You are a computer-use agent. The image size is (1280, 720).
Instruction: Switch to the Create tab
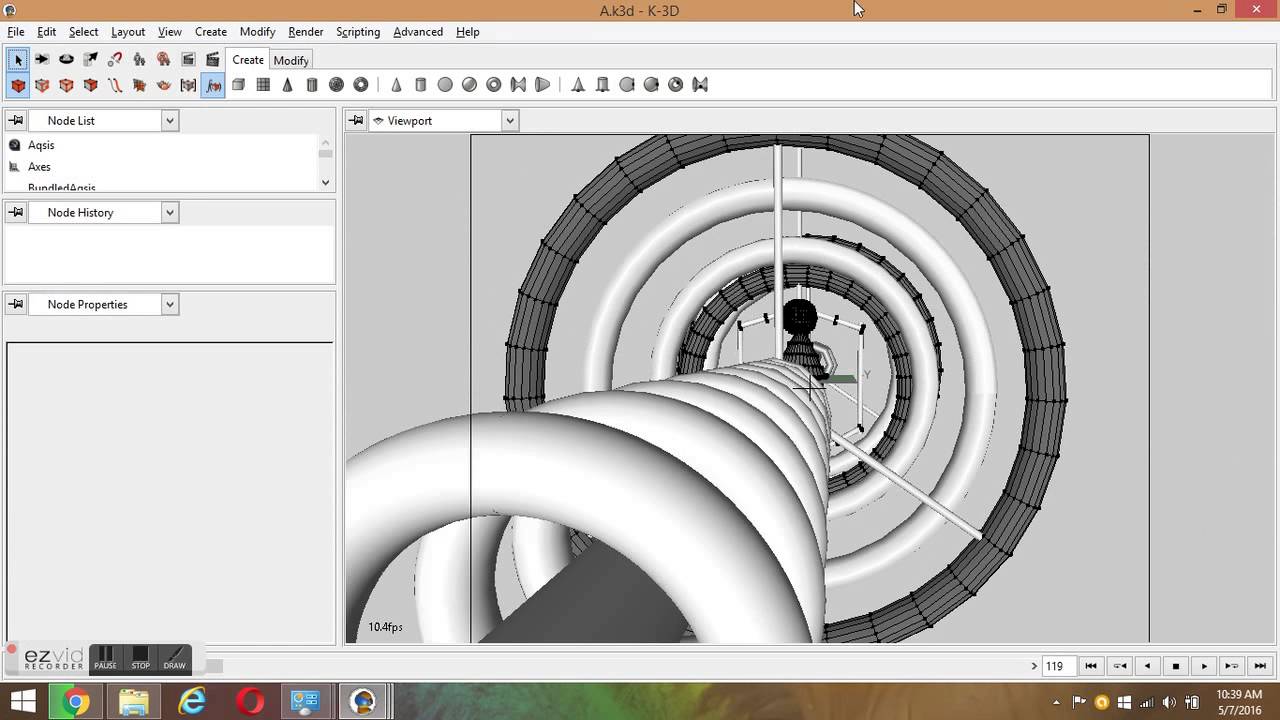coord(248,60)
